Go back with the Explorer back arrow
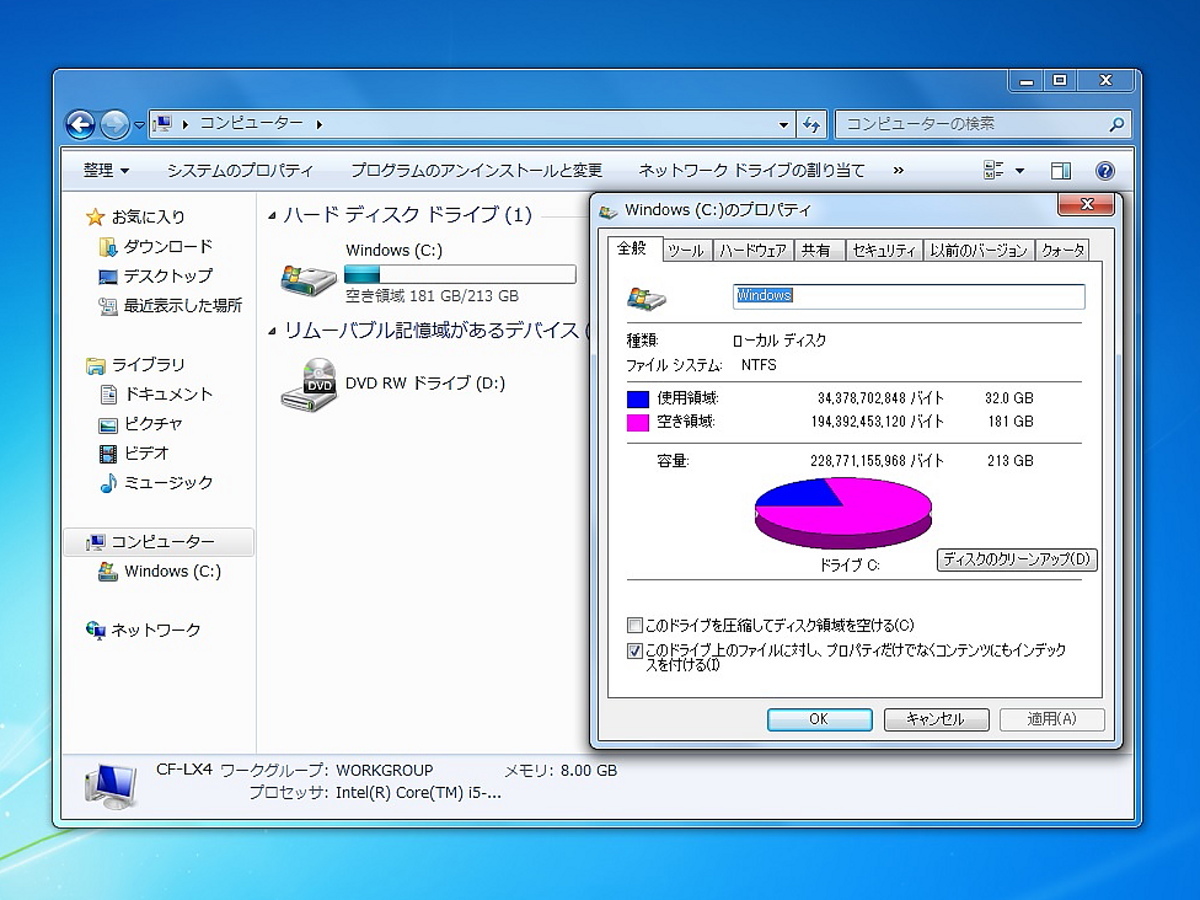 (80, 124)
